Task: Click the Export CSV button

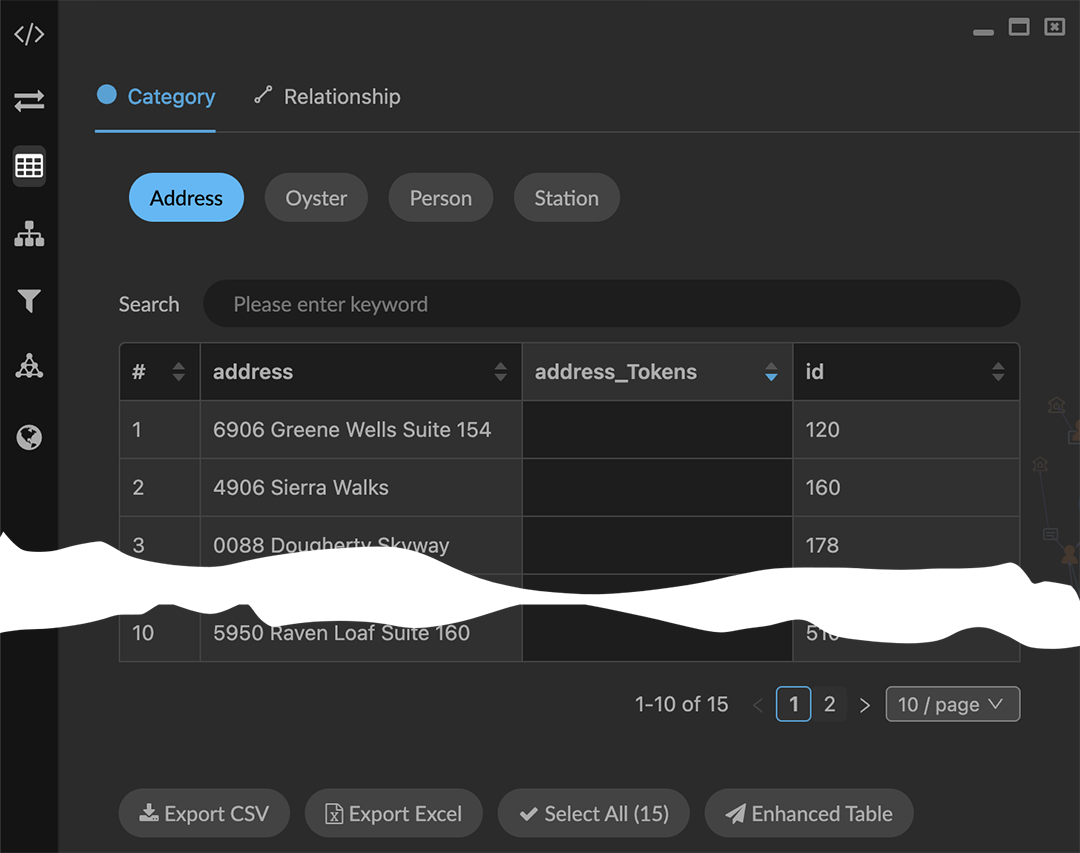Action: (x=204, y=814)
